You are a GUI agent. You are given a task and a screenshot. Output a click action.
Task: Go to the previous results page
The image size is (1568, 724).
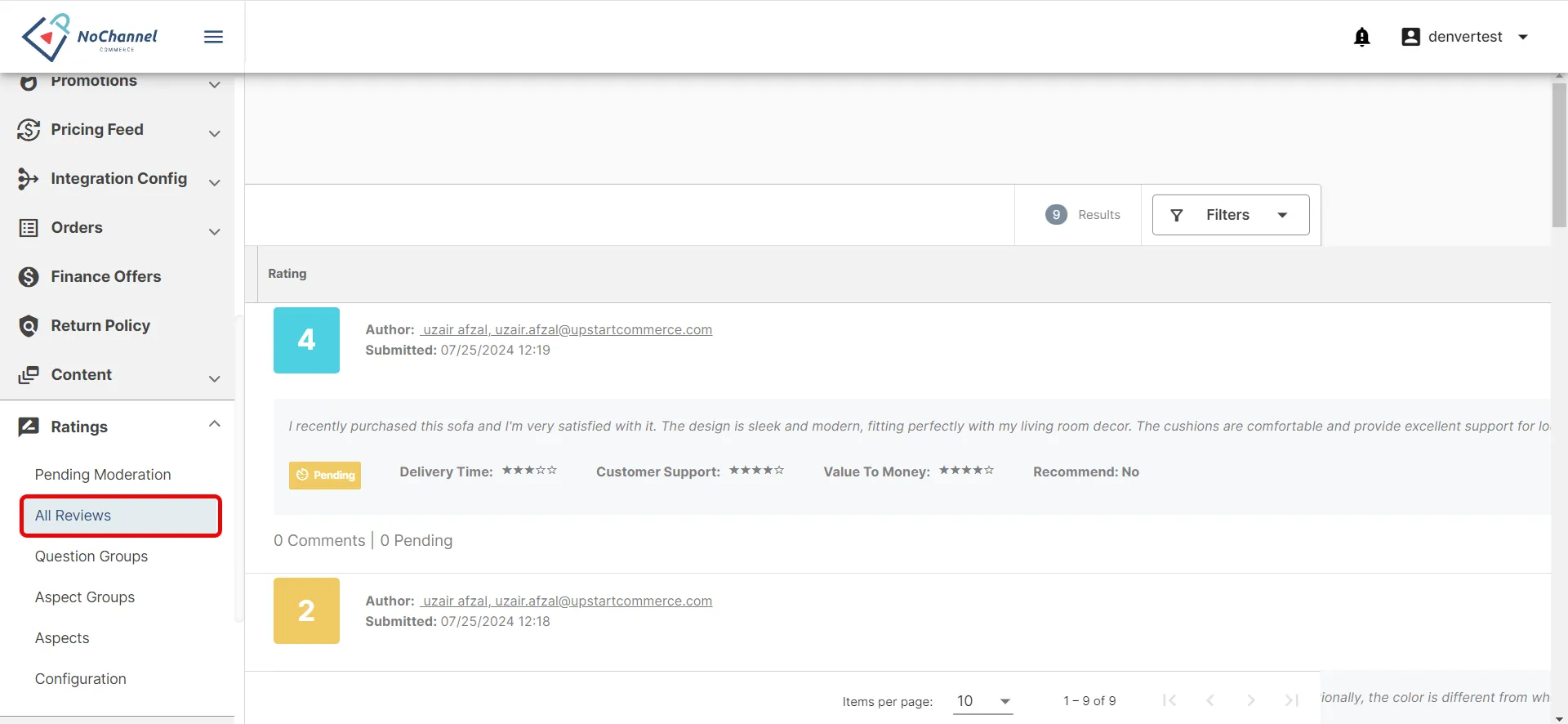point(1210,700)
